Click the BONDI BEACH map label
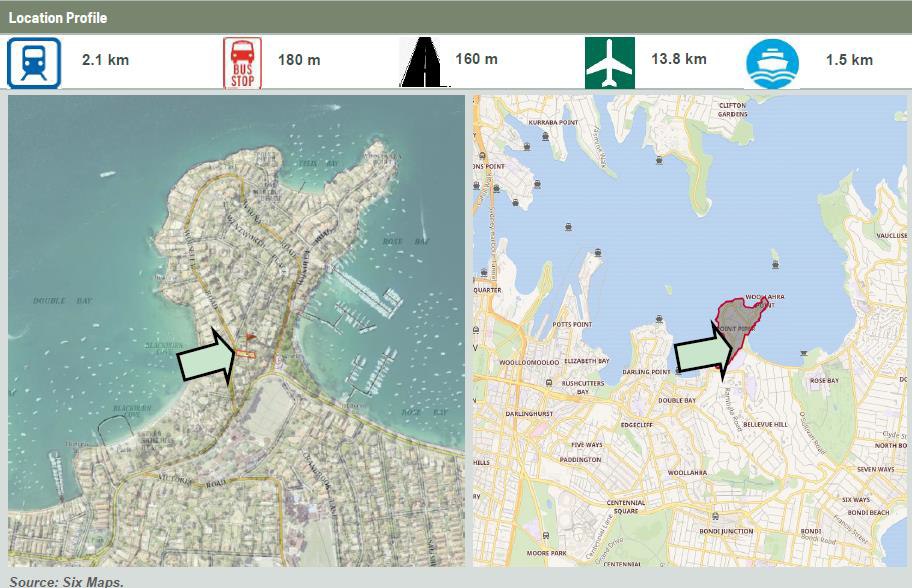This screenshot has width=912, height=588. point(868,512)
